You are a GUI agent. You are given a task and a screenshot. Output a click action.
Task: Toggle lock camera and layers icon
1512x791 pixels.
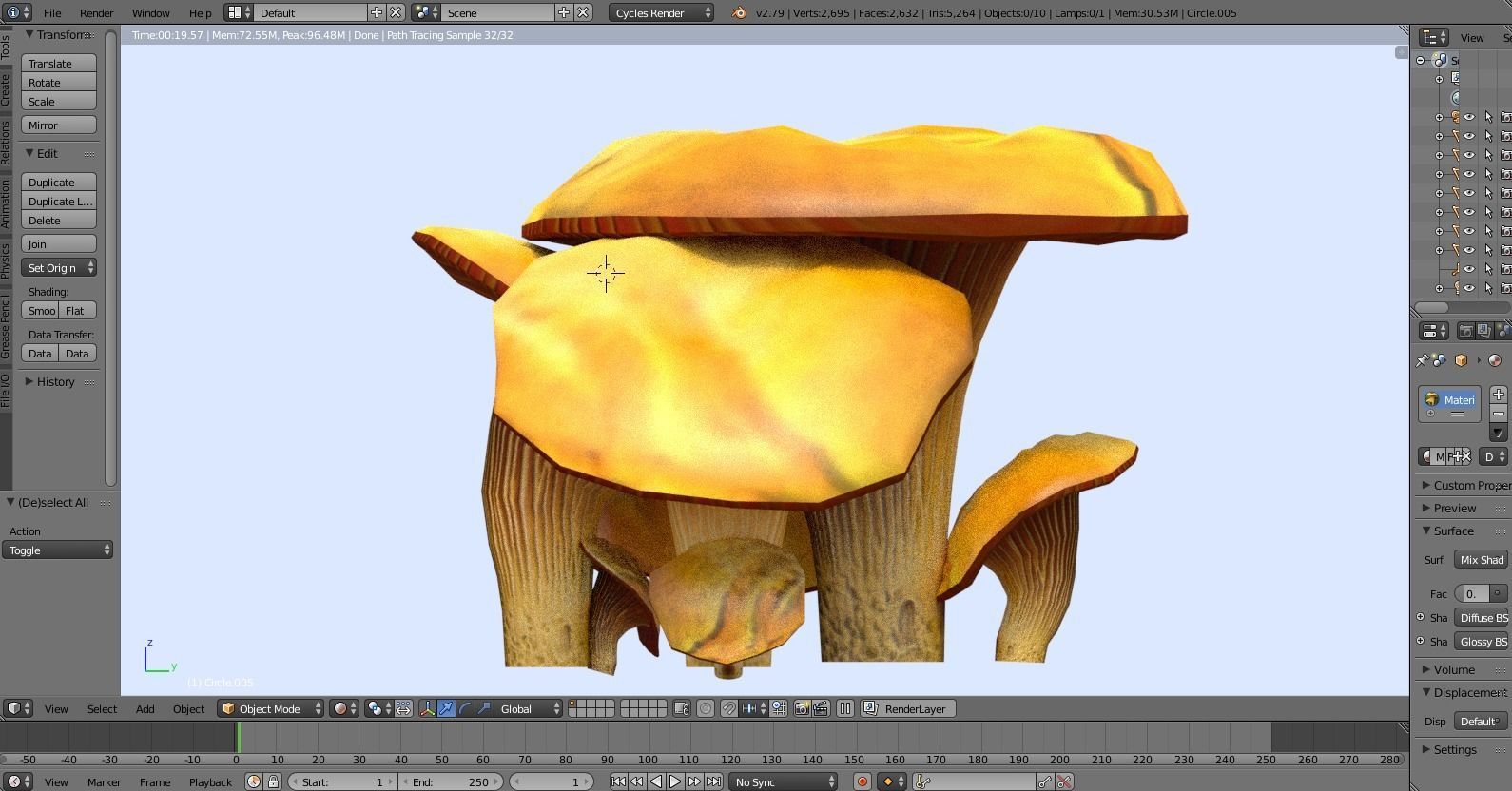click(682, 708)
